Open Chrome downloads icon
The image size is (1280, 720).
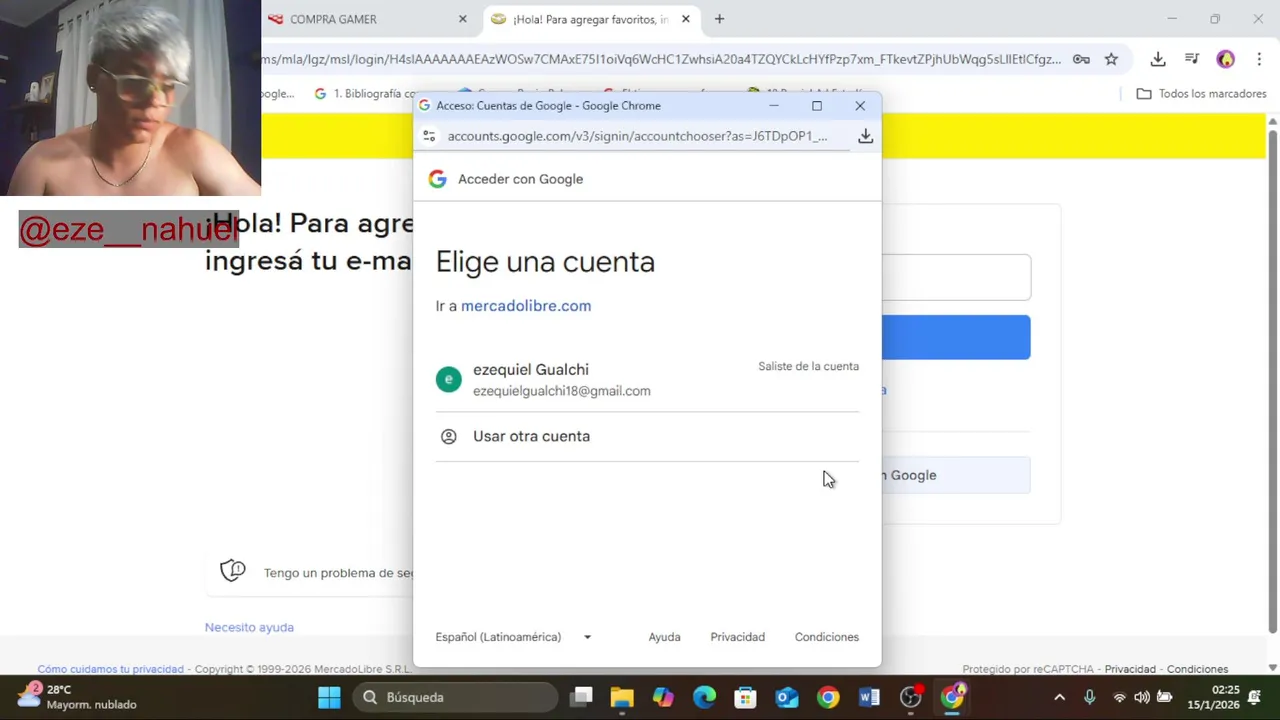coord(1158,59)
